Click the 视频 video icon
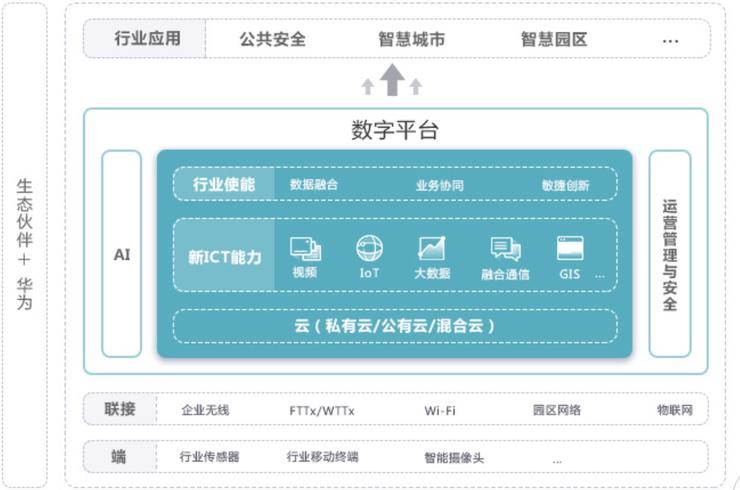 click(x=305, y=249)
